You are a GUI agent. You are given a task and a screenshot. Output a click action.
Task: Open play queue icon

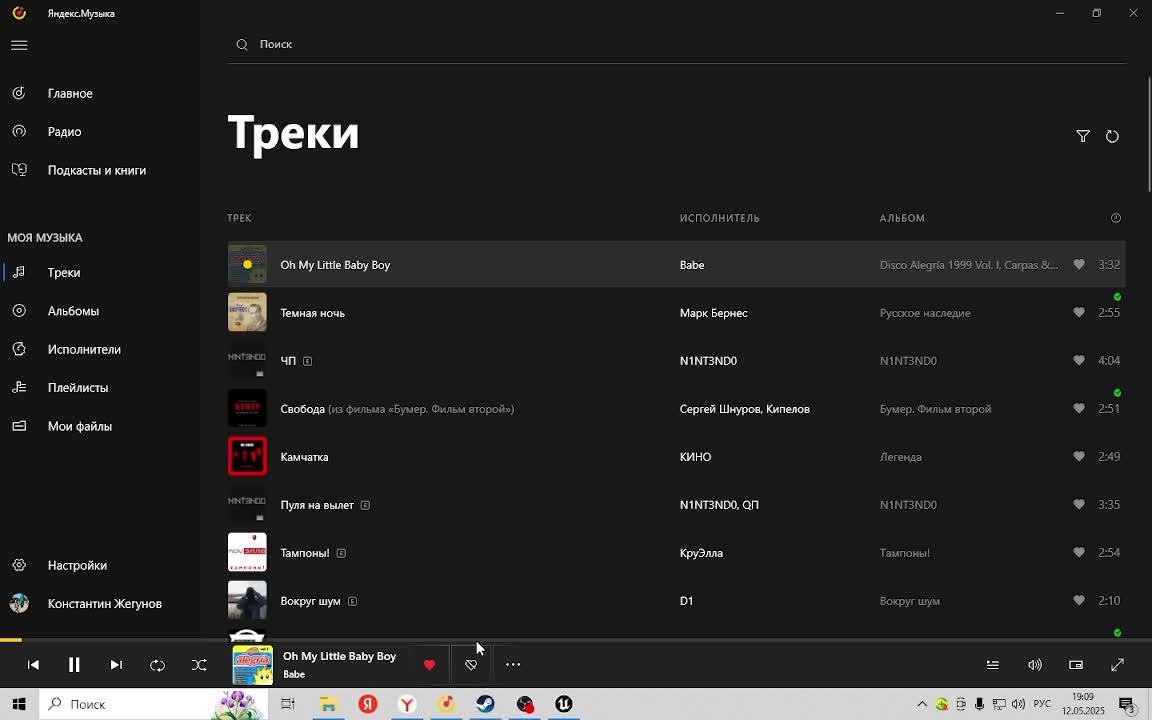point(993,665)
